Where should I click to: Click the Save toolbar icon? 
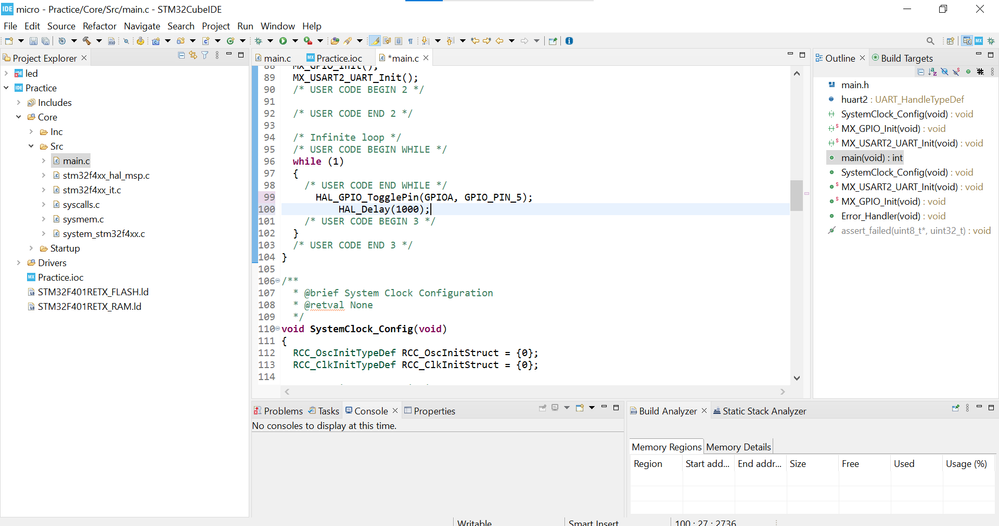click(x=34, y=41)
